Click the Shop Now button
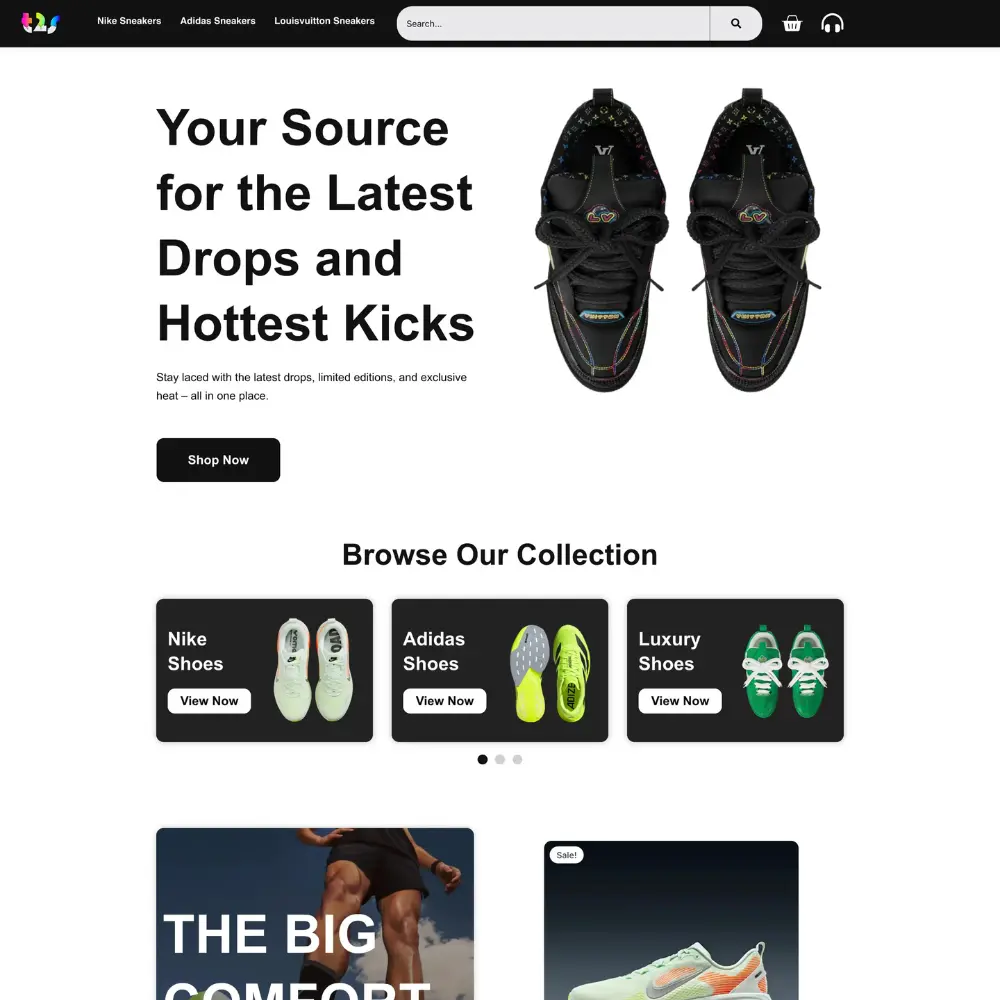This screenshot has width=1000, height=1000. (218, 460)
